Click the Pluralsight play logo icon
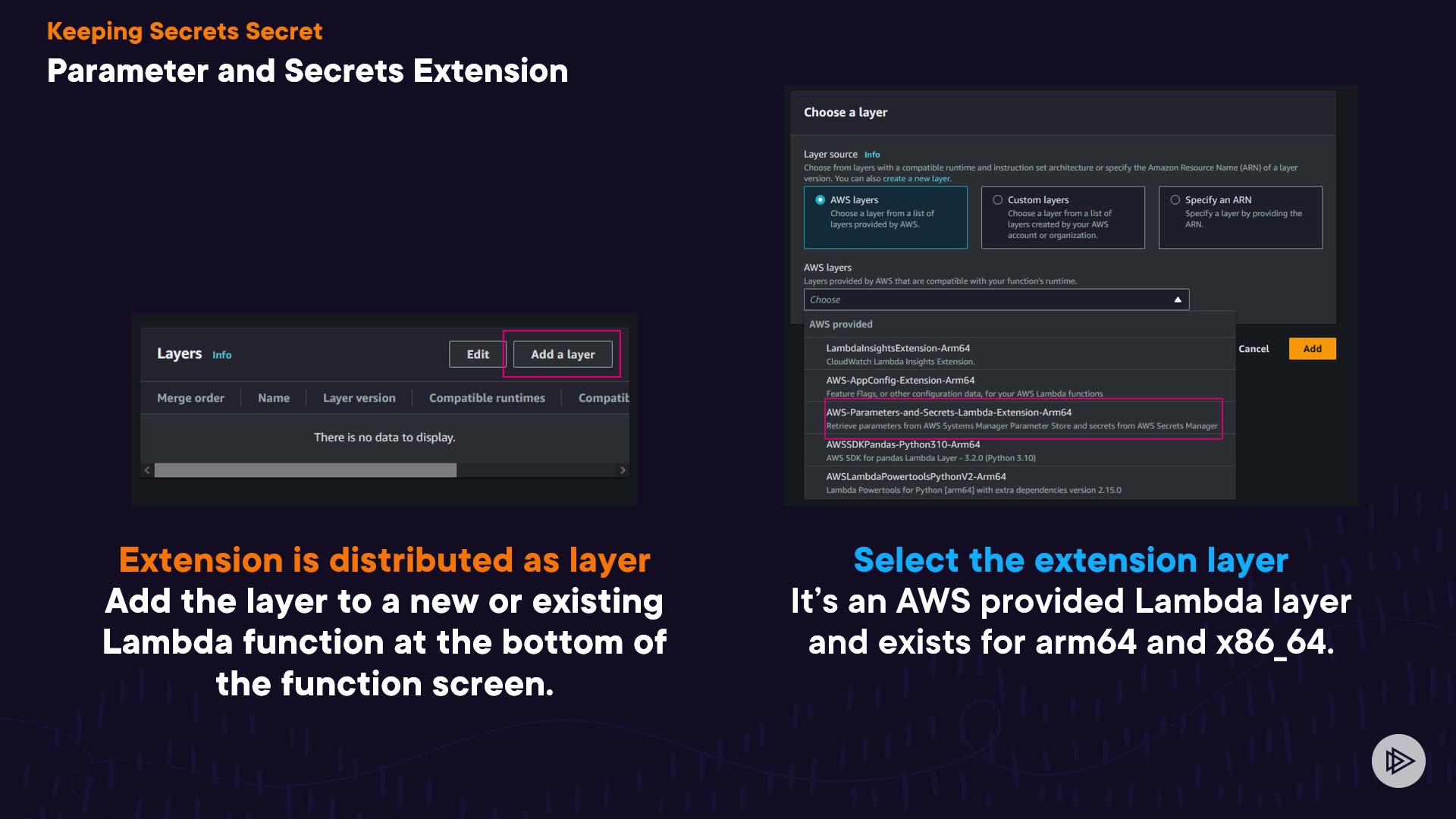1456x819 pixels. pyautogui.click(x=1398, y=761)
